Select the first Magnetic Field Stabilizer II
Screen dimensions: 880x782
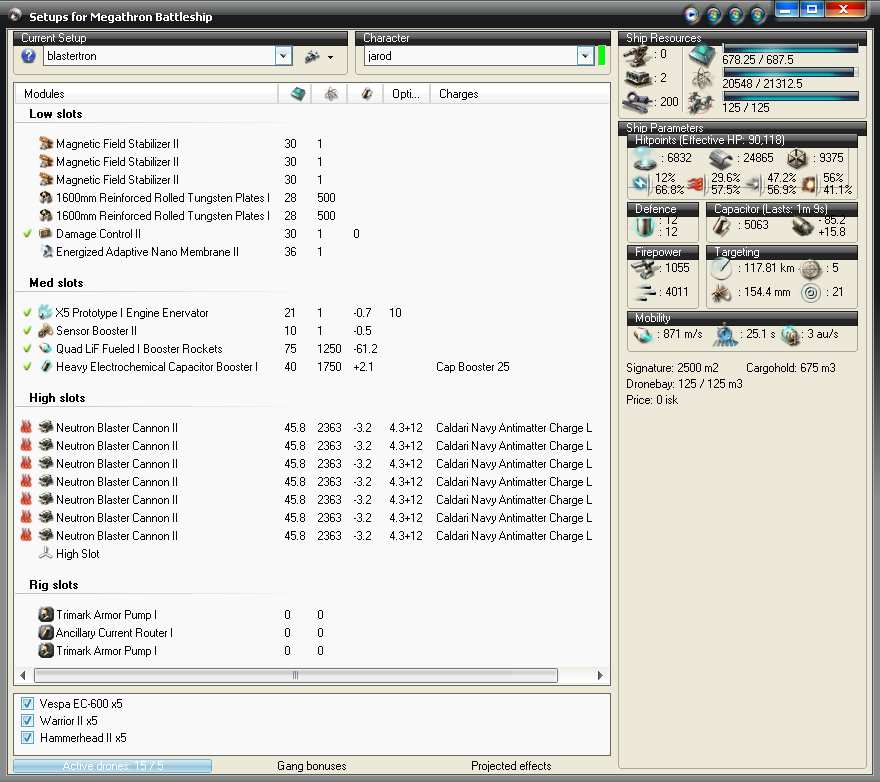point(117,144)
